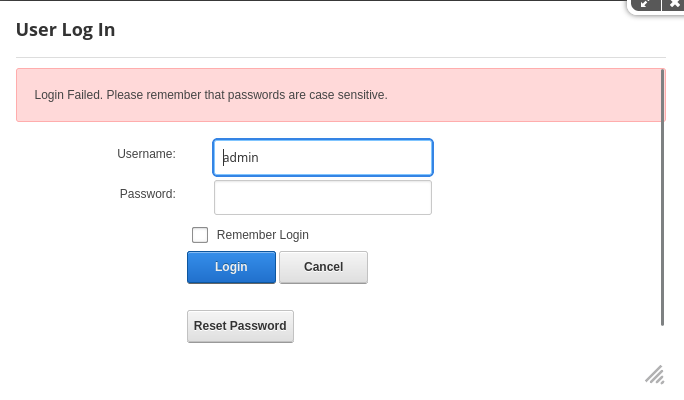Click the divider line below the title
The image size is (684, 400).
[x=340, y=57]
